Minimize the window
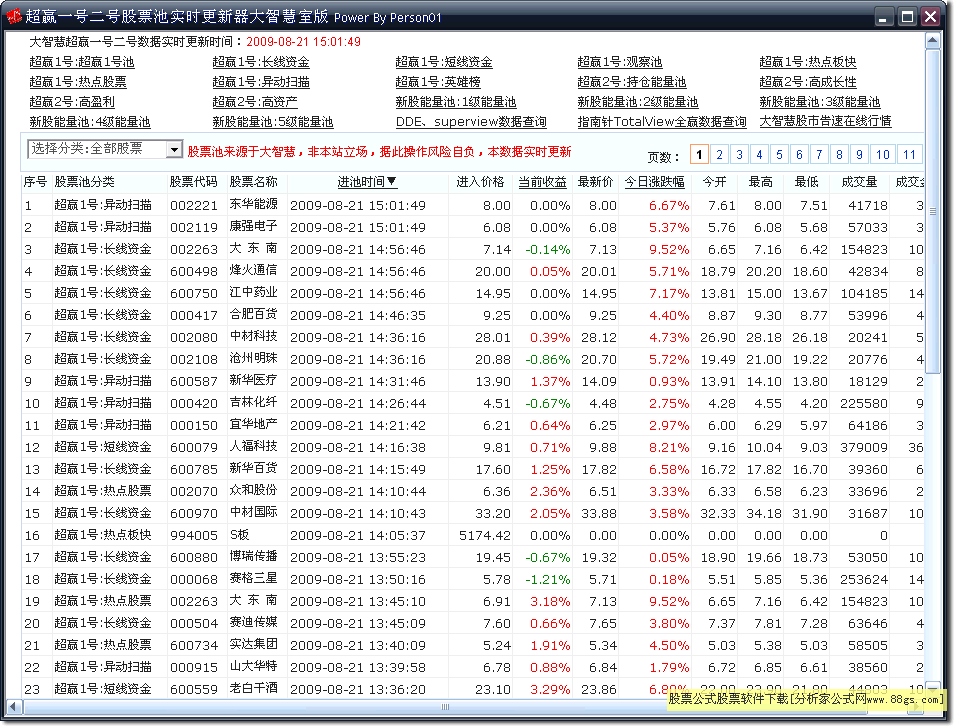Image resolution: width=957 pixels, height=728 pixels. (x=883, y=16)
